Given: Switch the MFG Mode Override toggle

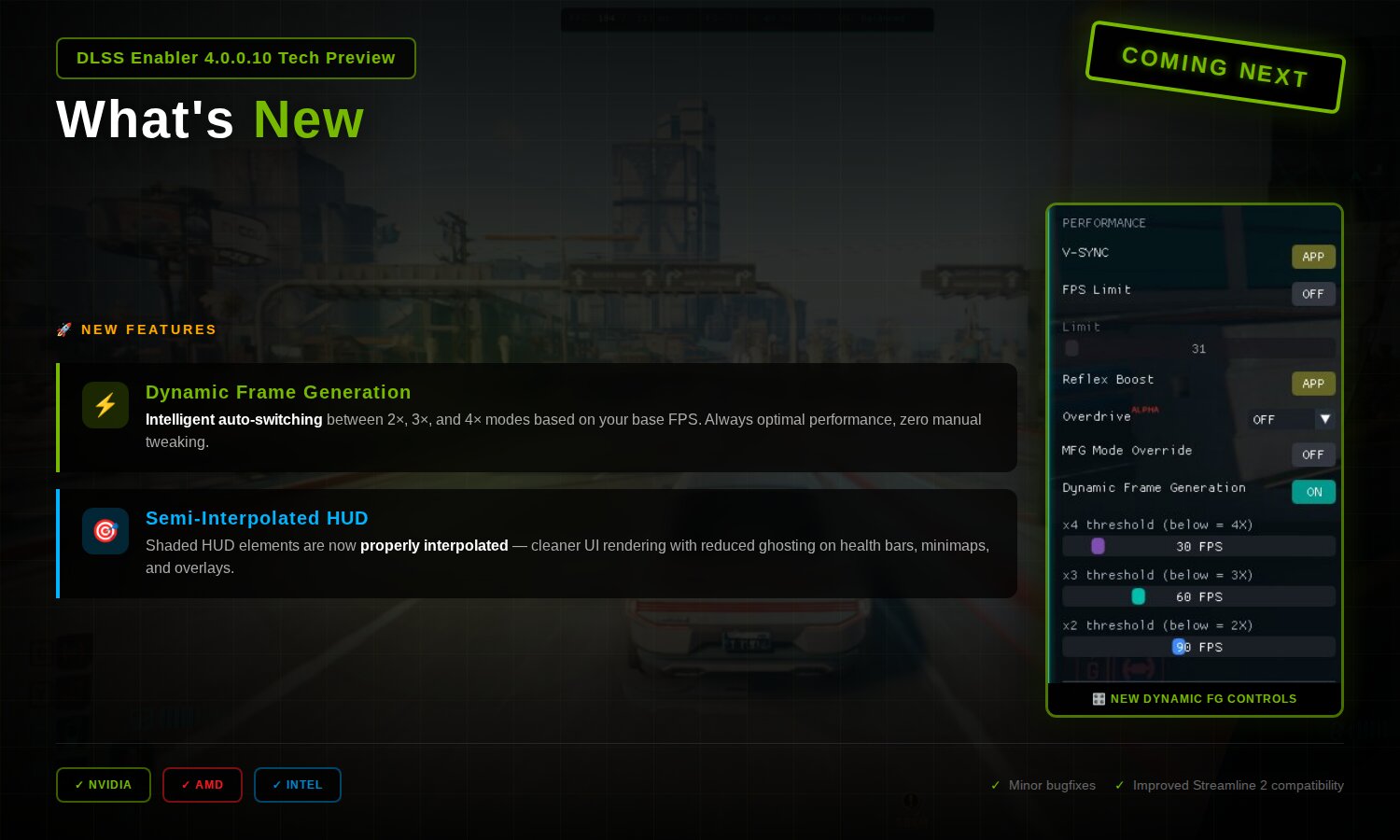Looking at the screenshot, I should (1312, 455).
